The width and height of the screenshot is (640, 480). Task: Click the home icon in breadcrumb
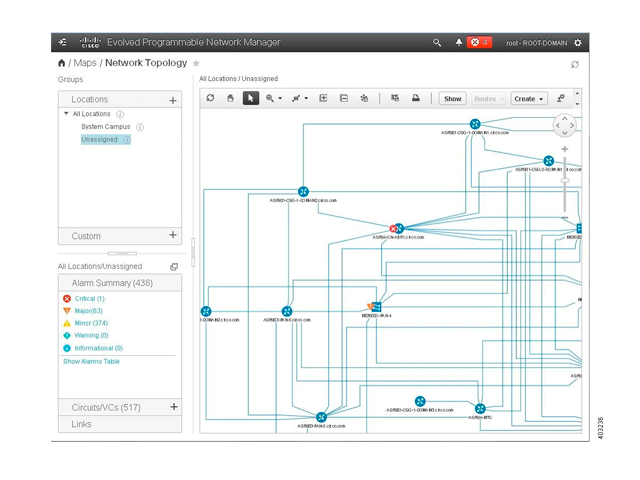62,63
